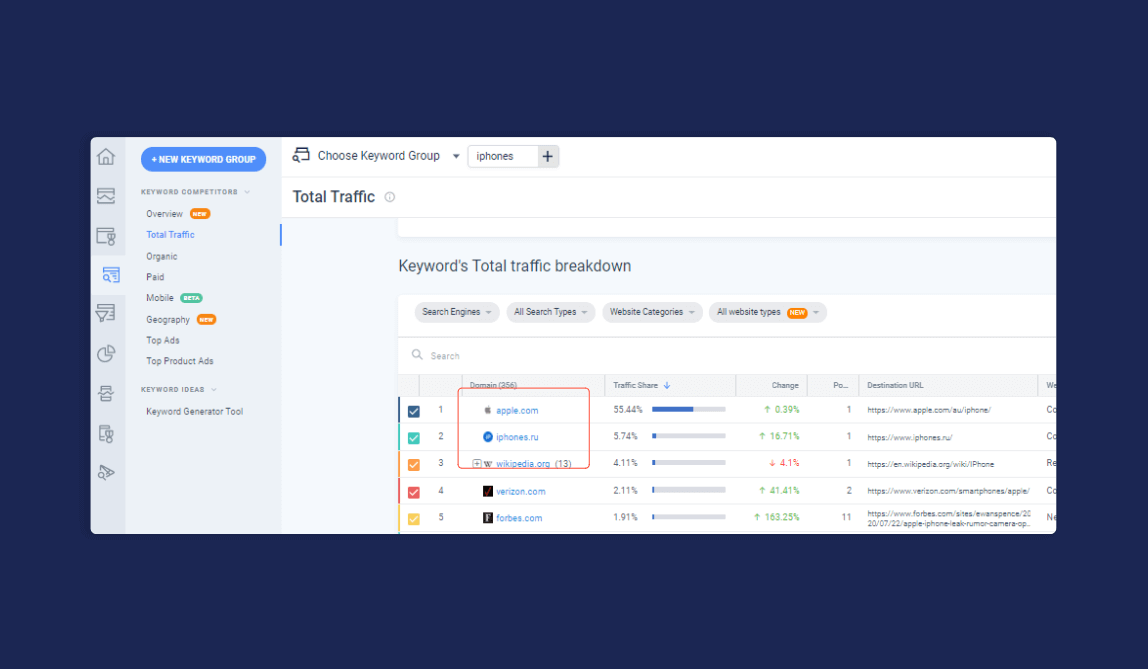Expand the wikipedia.org subdomain rows

[x=477, y=464]
